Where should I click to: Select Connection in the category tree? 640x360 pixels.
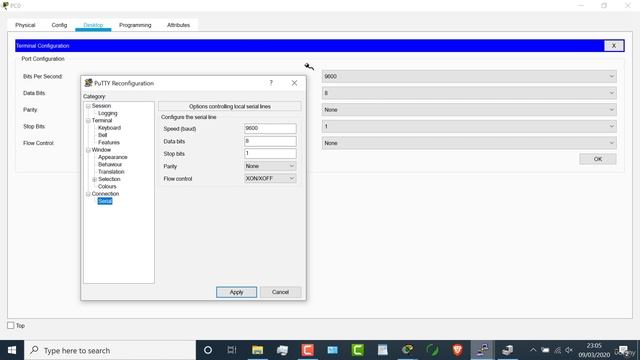105,194
